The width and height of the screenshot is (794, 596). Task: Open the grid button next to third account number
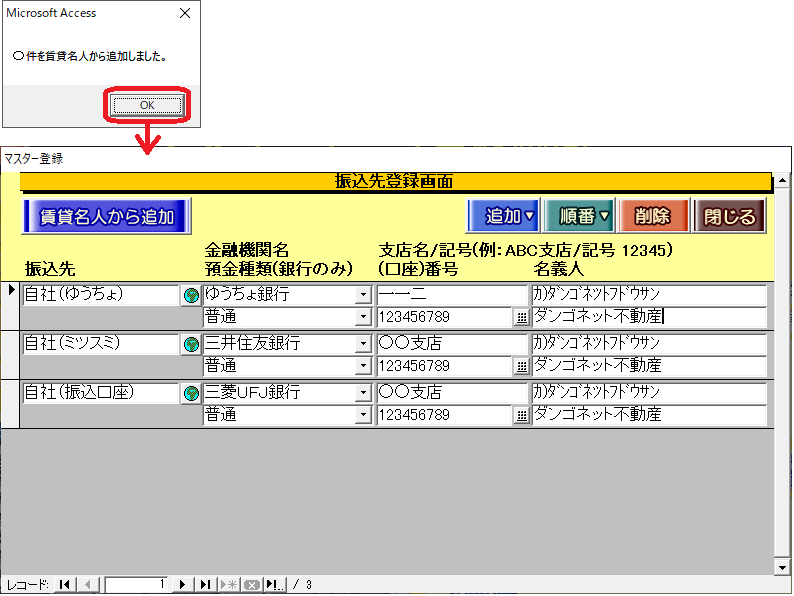(x=521, y=415)
